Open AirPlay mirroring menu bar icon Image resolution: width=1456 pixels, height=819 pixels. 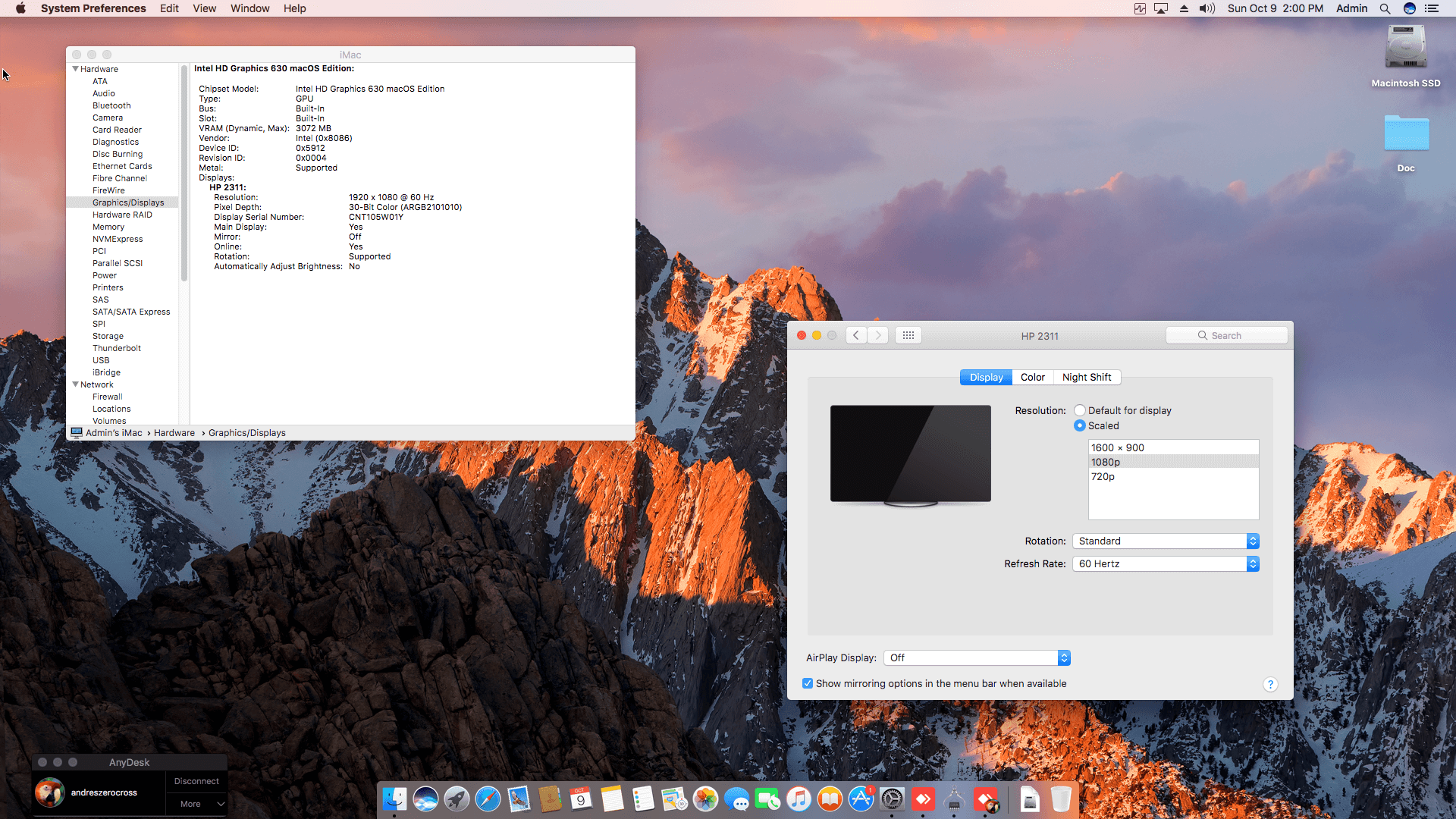click(x=1161, y=8)
